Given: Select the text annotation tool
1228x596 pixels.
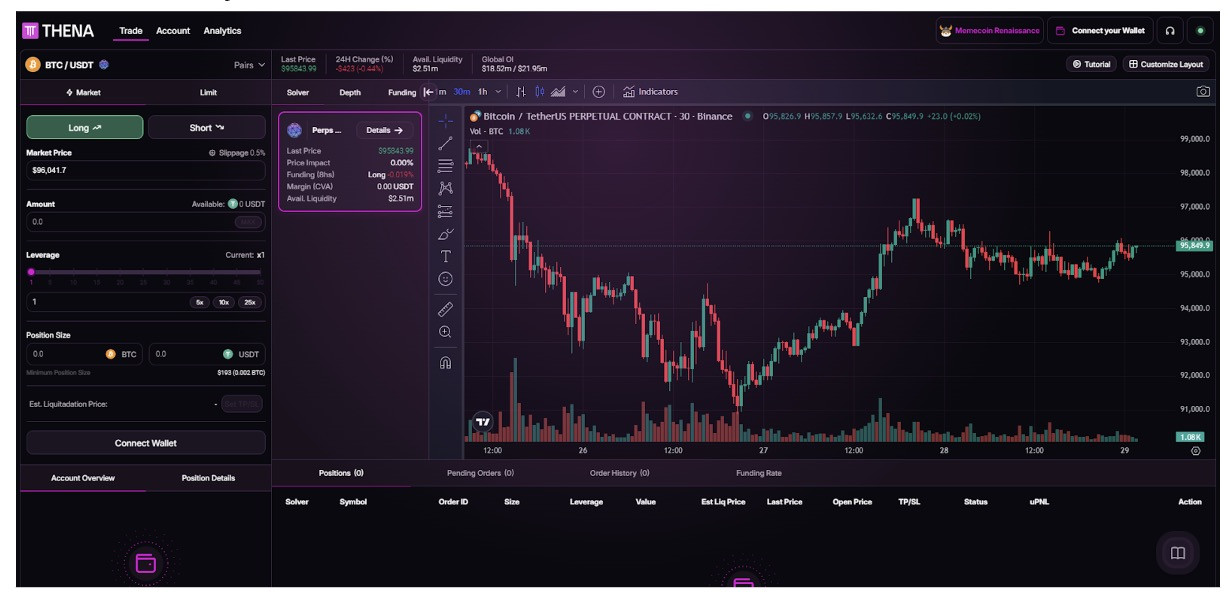Looking at the screenshot, I should pos(446,256).
